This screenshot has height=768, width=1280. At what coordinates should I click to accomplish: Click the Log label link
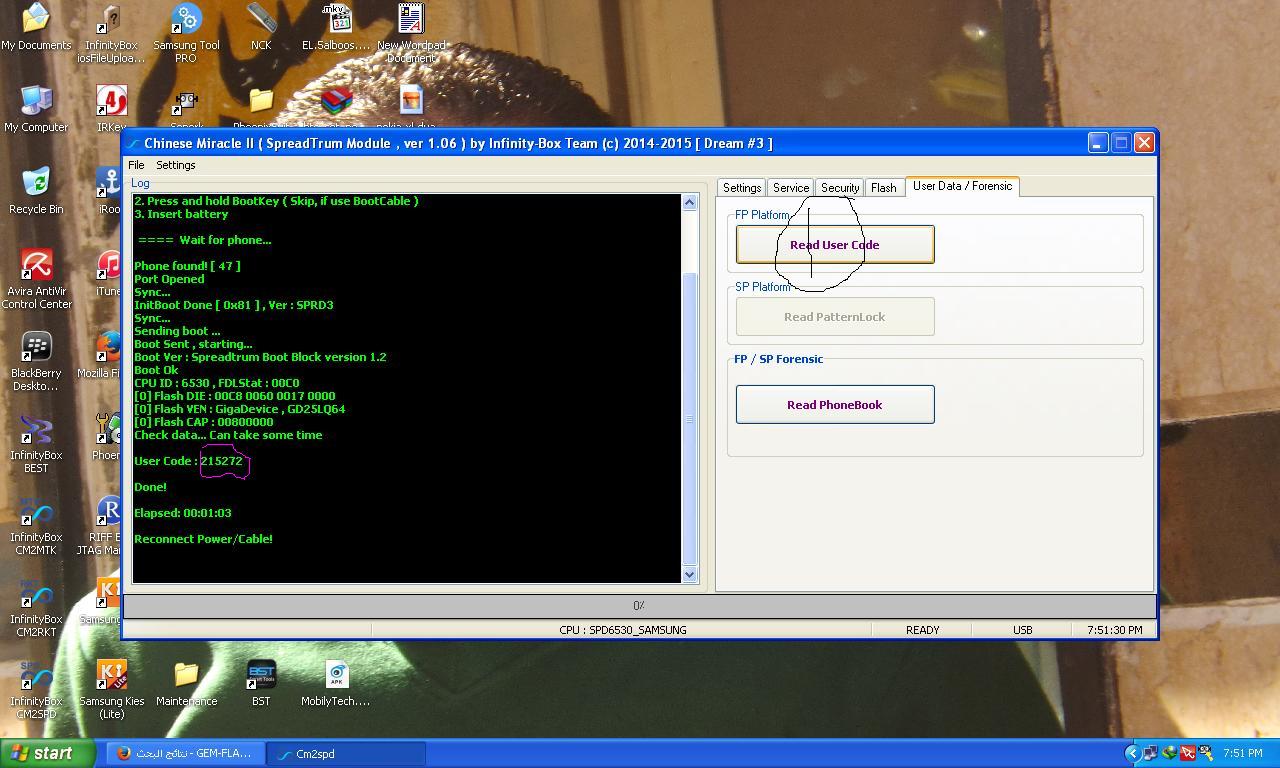pyautogui.click(x=140, y=183)
